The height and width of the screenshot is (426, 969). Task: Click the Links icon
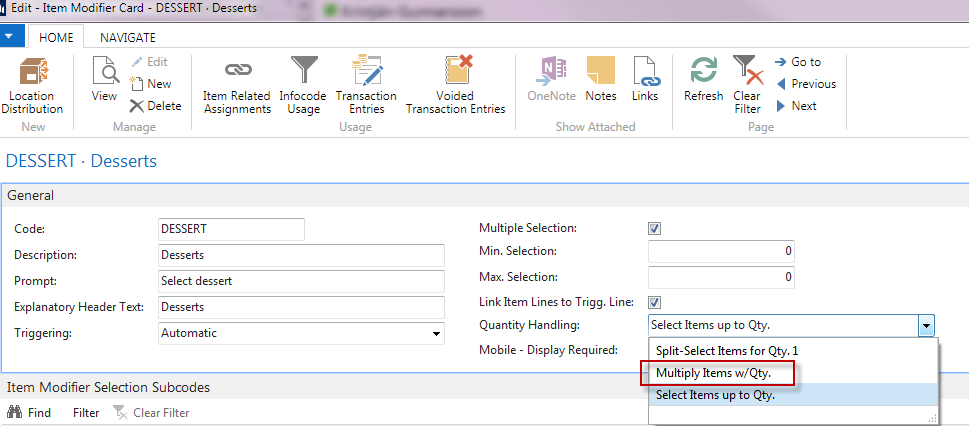coord(645,79)
